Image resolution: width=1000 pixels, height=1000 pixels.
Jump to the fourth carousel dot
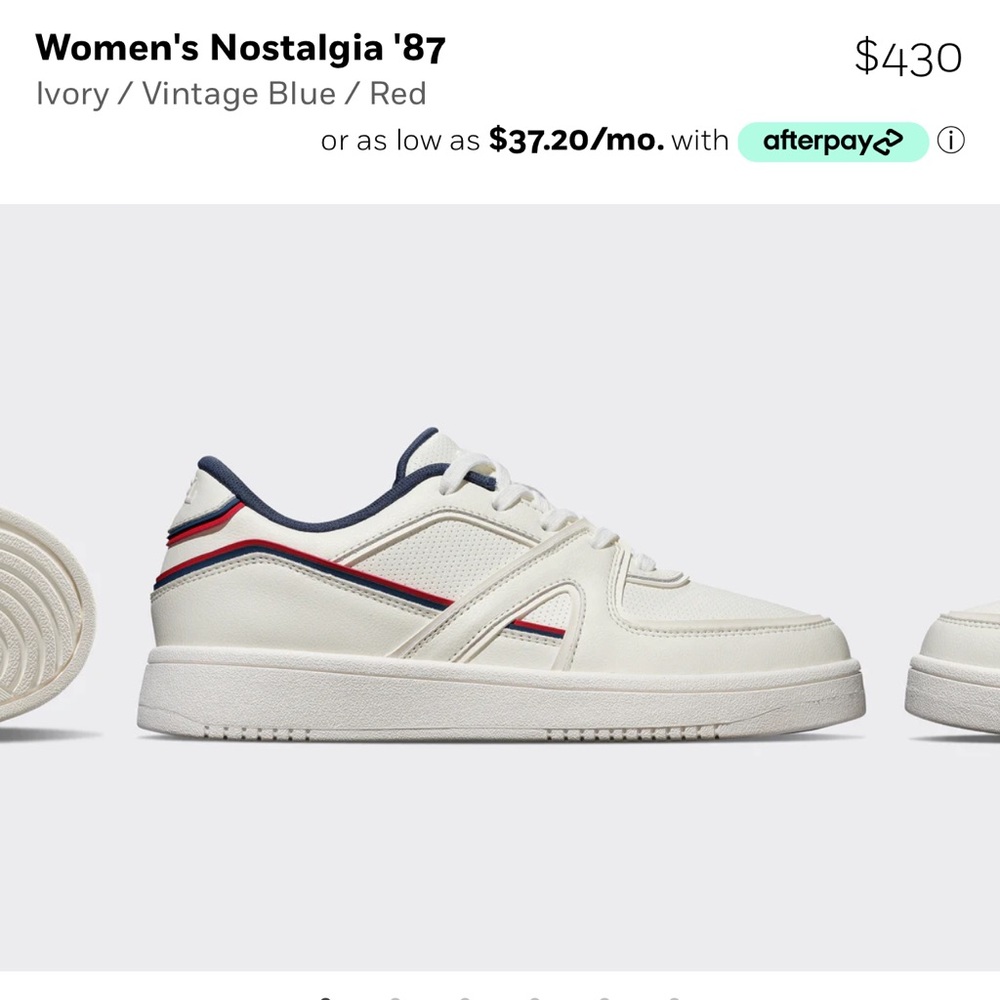pos(534,997)
